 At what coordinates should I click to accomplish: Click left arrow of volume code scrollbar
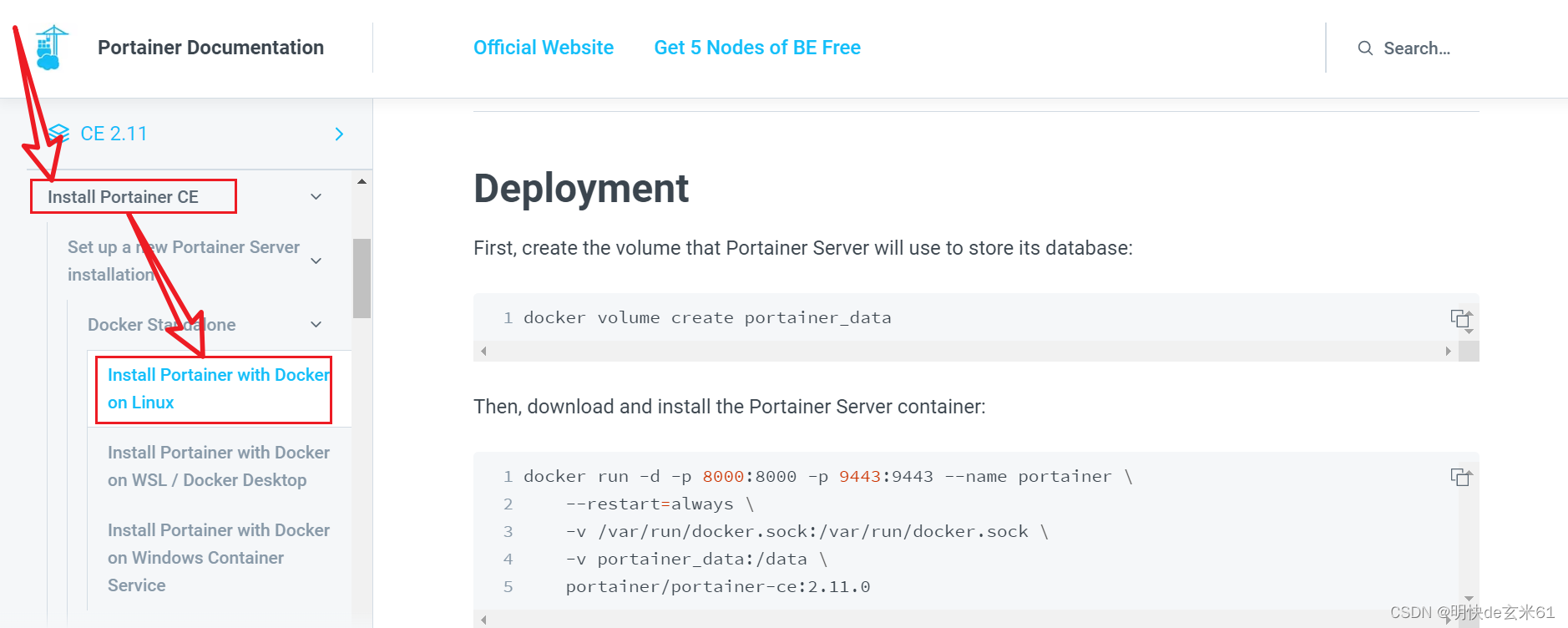click(483, 352)
